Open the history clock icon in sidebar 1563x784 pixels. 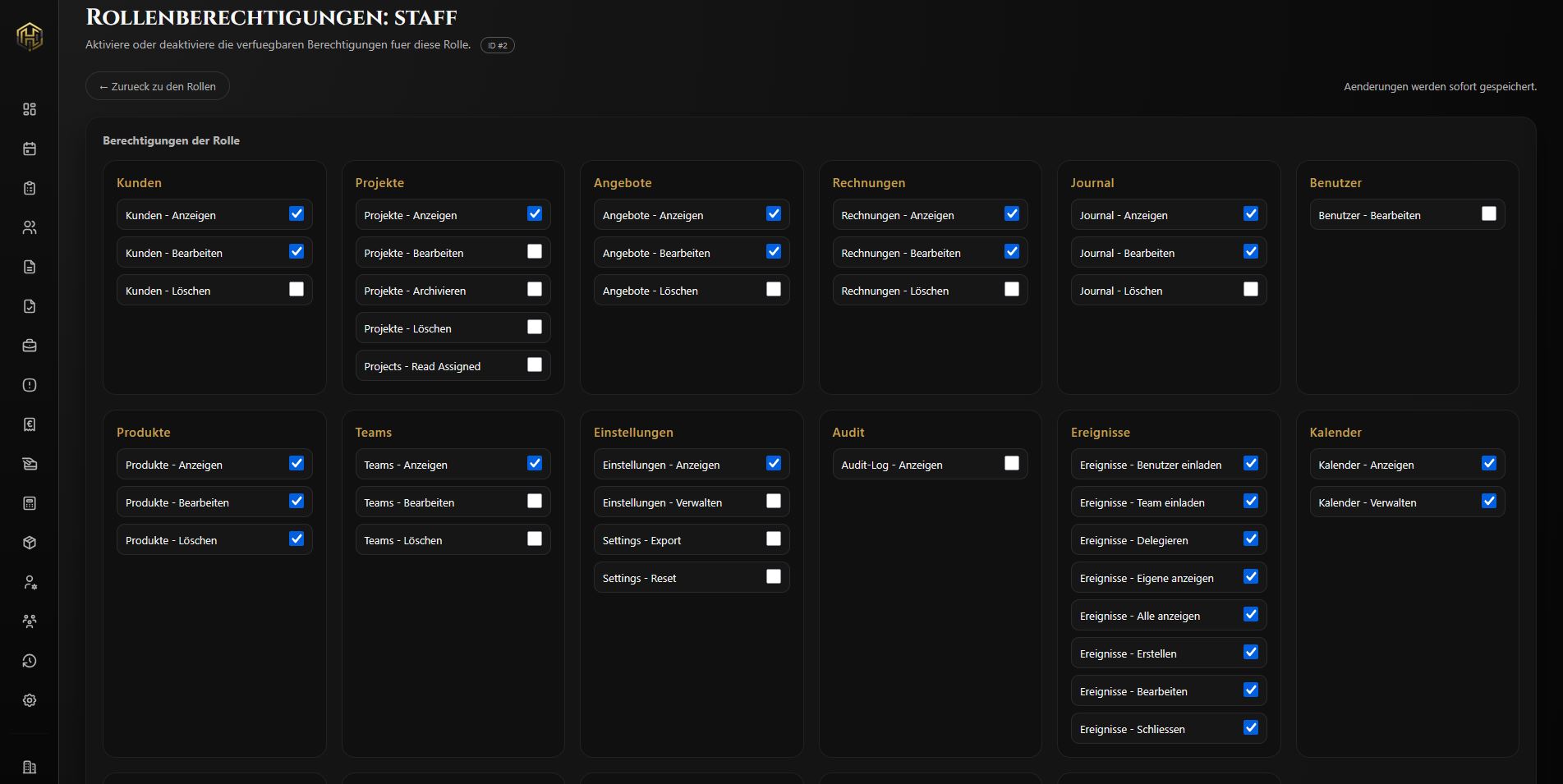click(x=30, y=661)
